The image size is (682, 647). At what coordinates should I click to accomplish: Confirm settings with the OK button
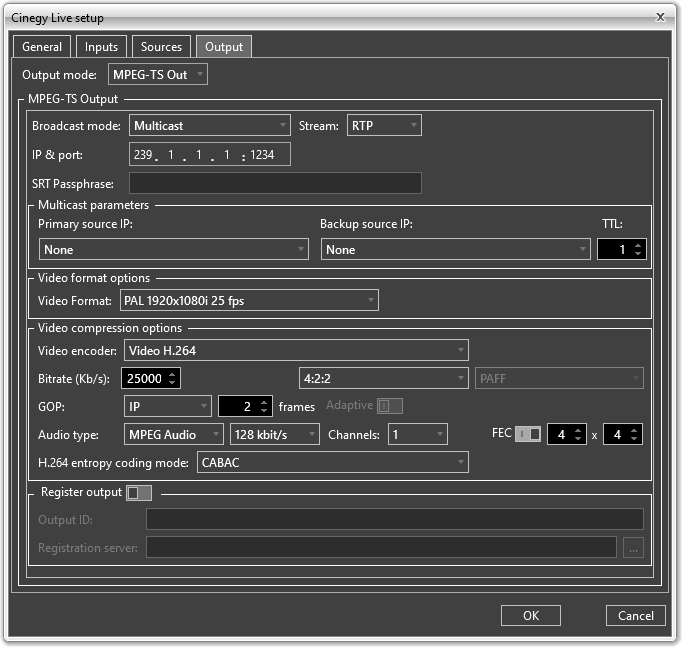click(531, 616)
